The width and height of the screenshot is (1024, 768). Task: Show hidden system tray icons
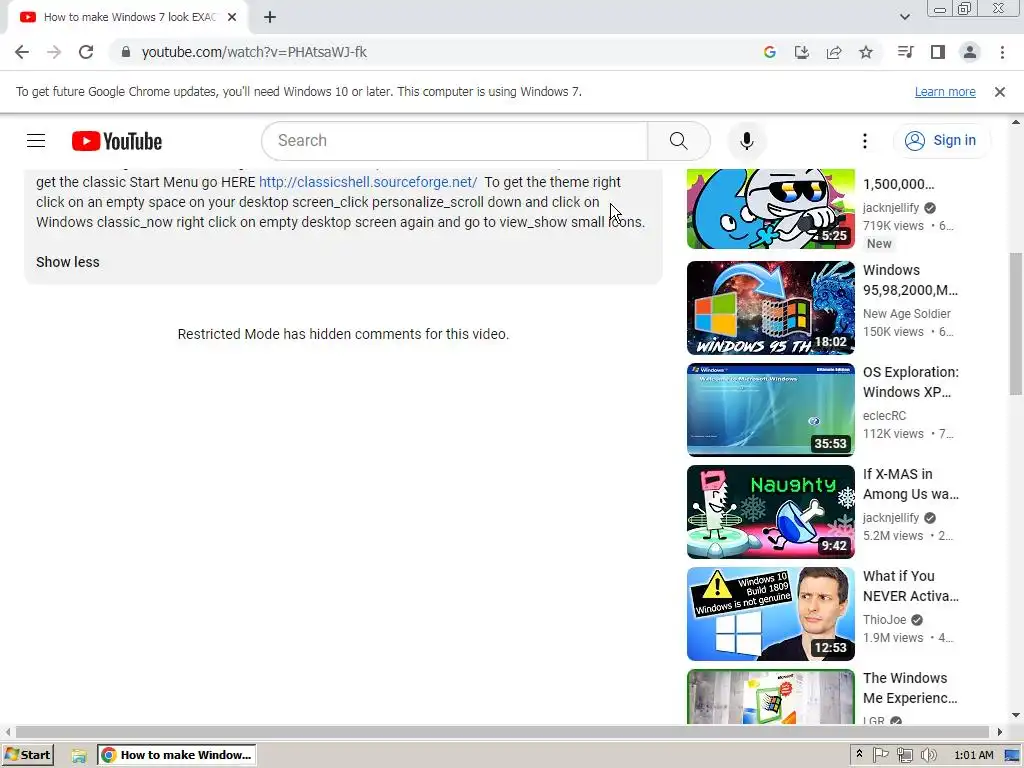859,754
